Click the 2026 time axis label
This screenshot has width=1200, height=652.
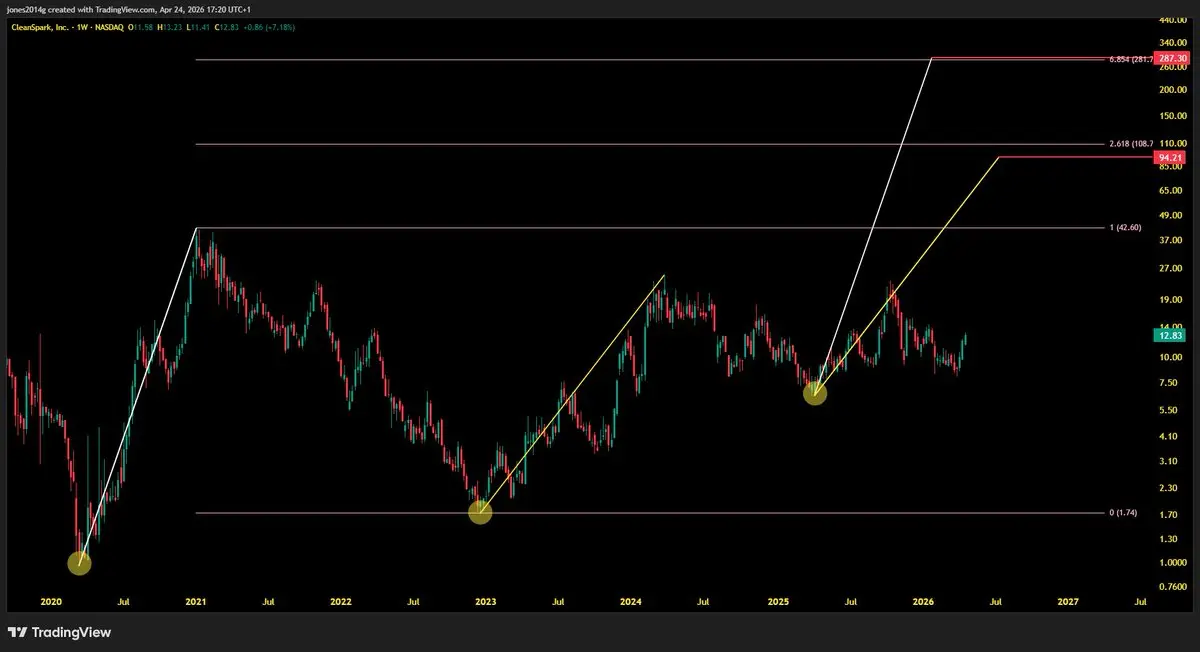(x=923, y=602)
